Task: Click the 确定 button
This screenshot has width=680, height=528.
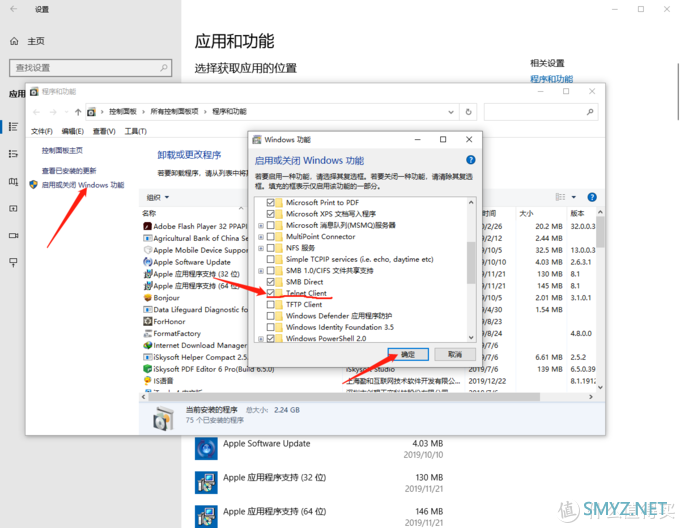Action: (x=408, y=355)
